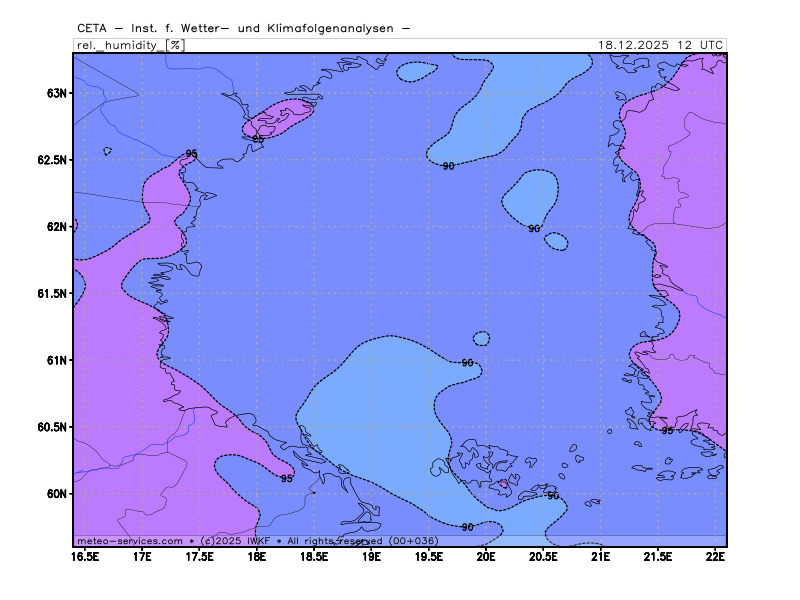Click the 16.5E longitude axis label
Viewport: 800px width, 600px height.
point(85,556)
